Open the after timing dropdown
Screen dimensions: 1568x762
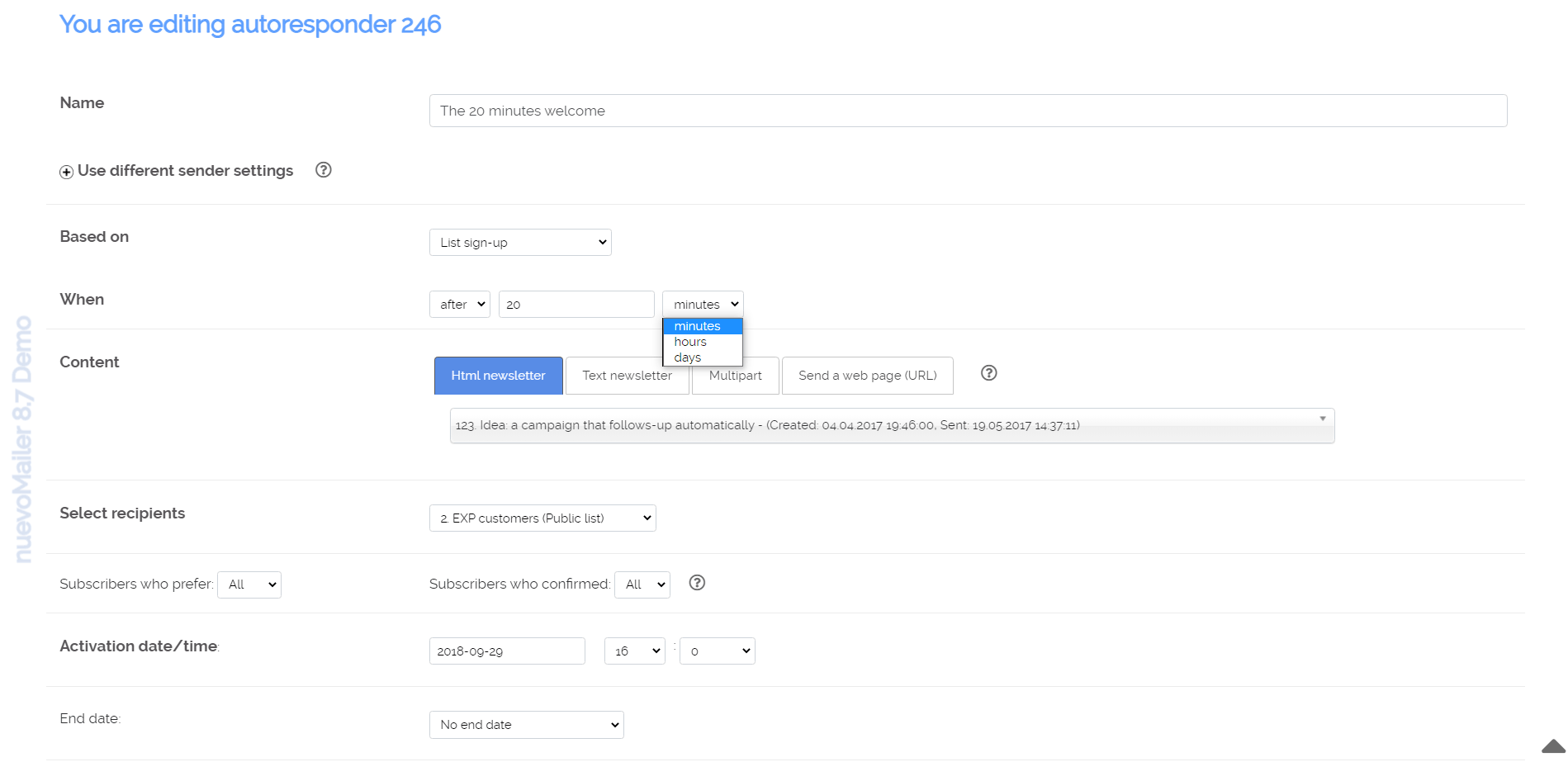460,305
